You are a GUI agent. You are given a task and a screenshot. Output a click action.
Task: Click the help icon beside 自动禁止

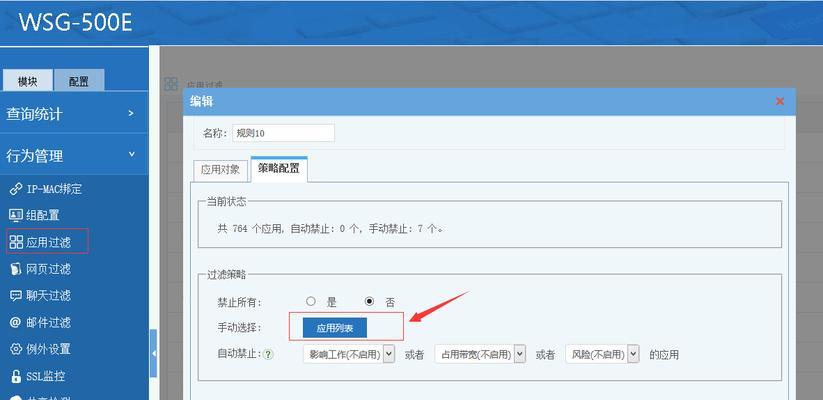[268, 354]
